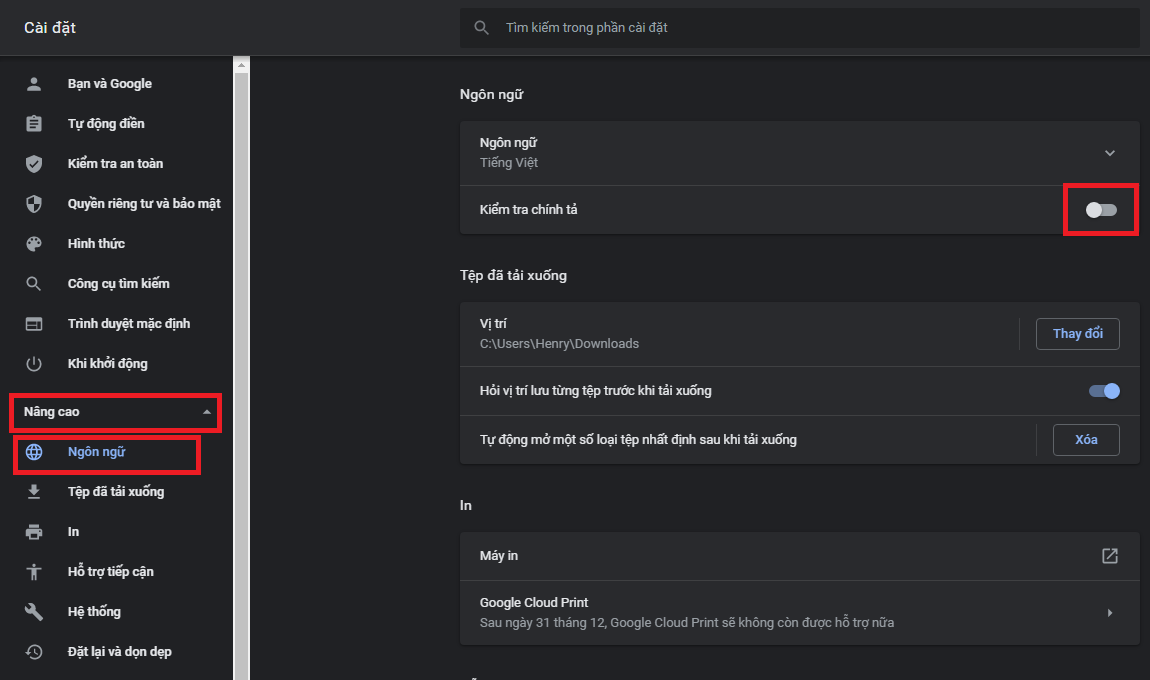Screen dimensions: 1150x680
Task: Click the Thay đổi download location button
Action: [x=1077, y=334]
